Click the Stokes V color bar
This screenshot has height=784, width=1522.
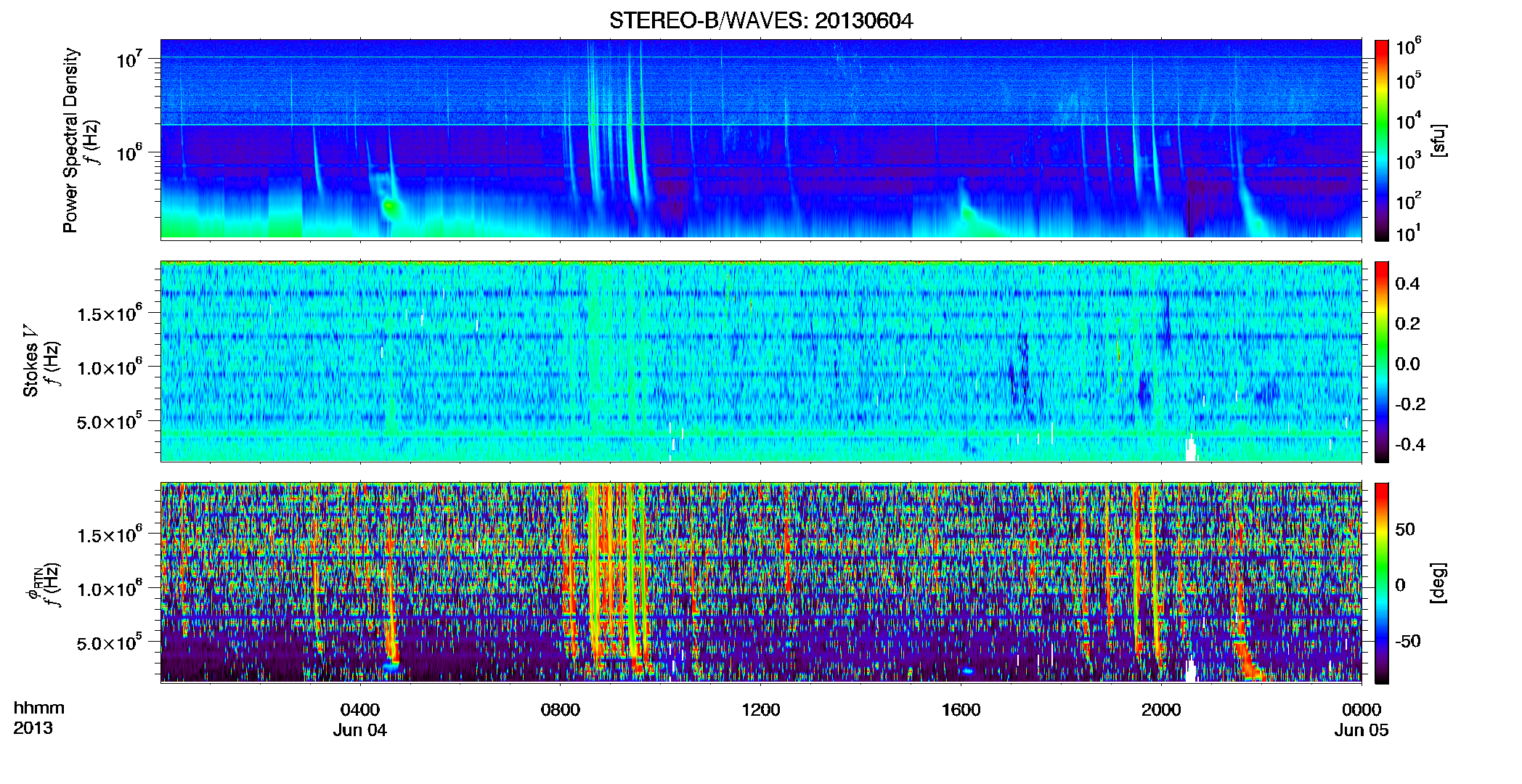(1382, 362)
